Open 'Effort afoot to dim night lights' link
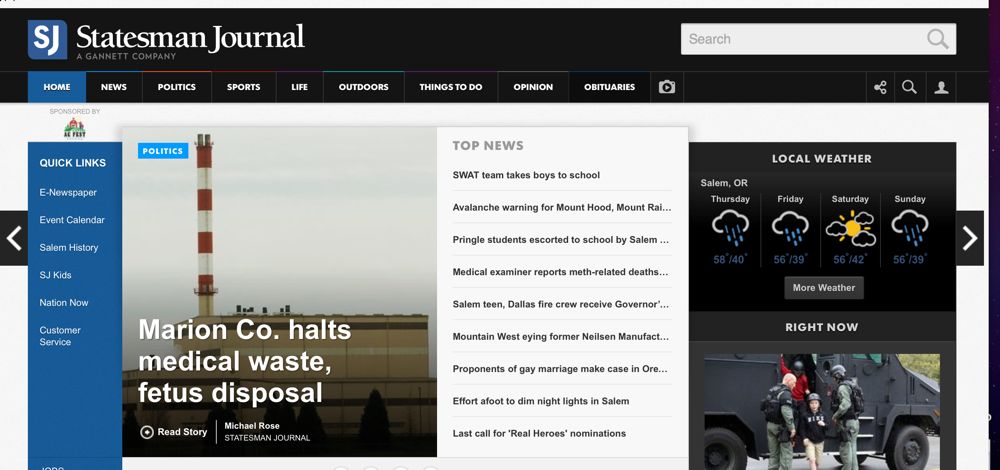 click(540, 401)
